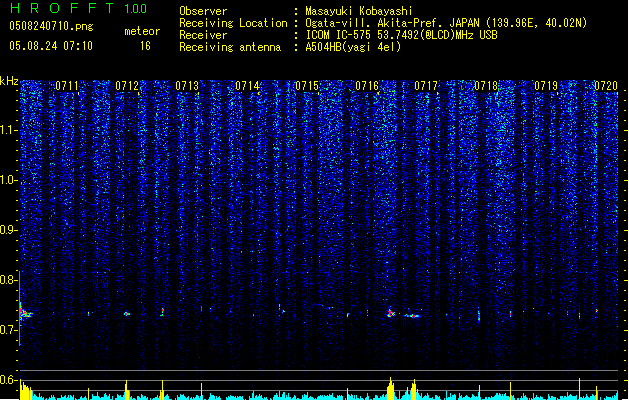Click the 0713 time marker
The image size is (629, 400).
click(187, 86)
